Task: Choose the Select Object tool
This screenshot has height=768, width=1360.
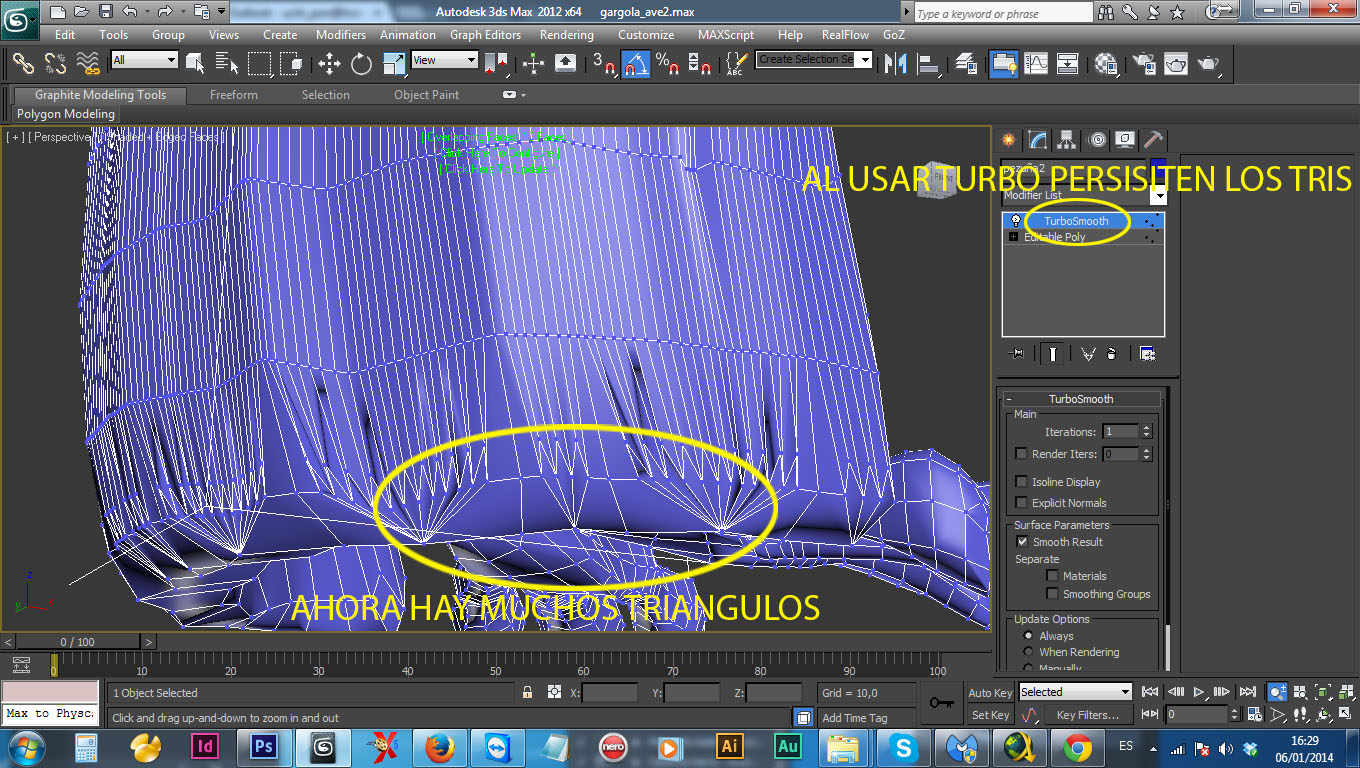Action: 195,63
